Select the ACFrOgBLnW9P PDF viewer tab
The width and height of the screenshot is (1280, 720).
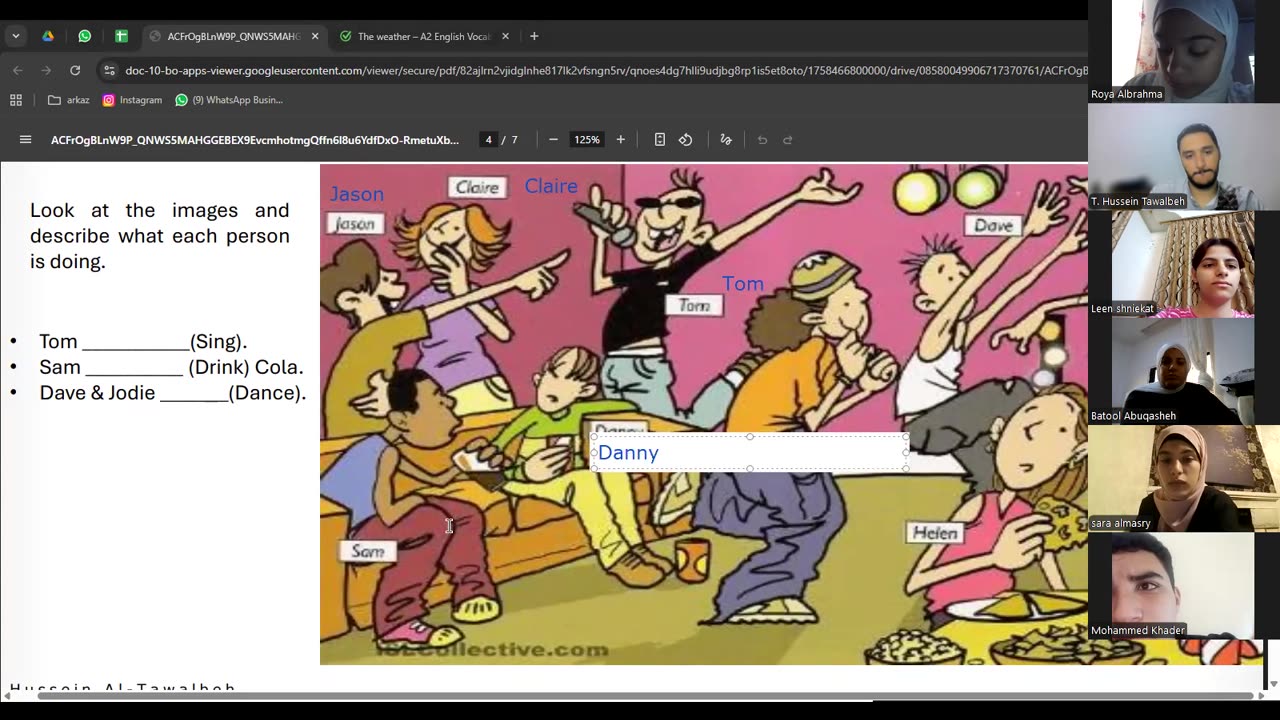[233, 36]
